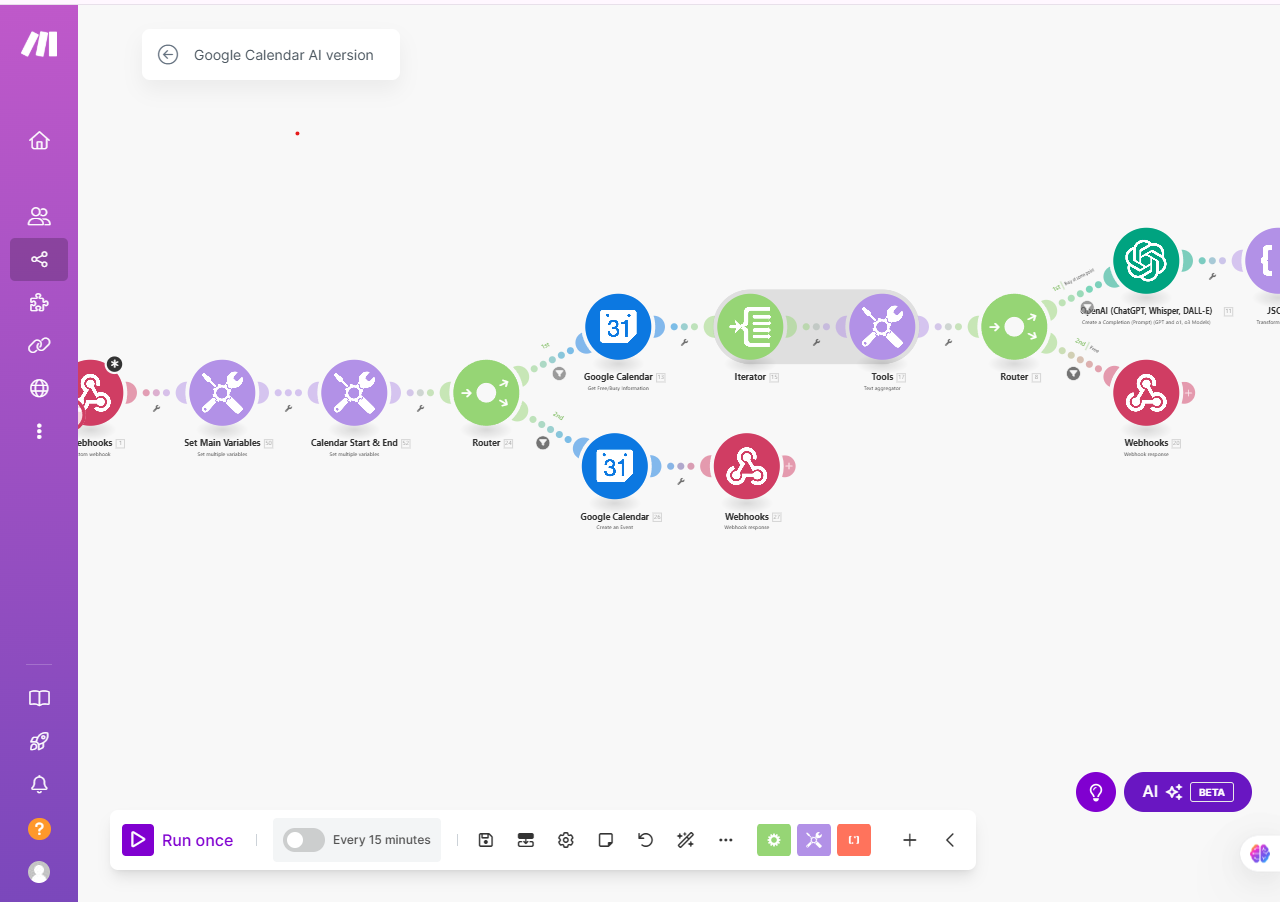Open the rocket What's new icon
The image size is (1280, 902).
click(39, 741)
